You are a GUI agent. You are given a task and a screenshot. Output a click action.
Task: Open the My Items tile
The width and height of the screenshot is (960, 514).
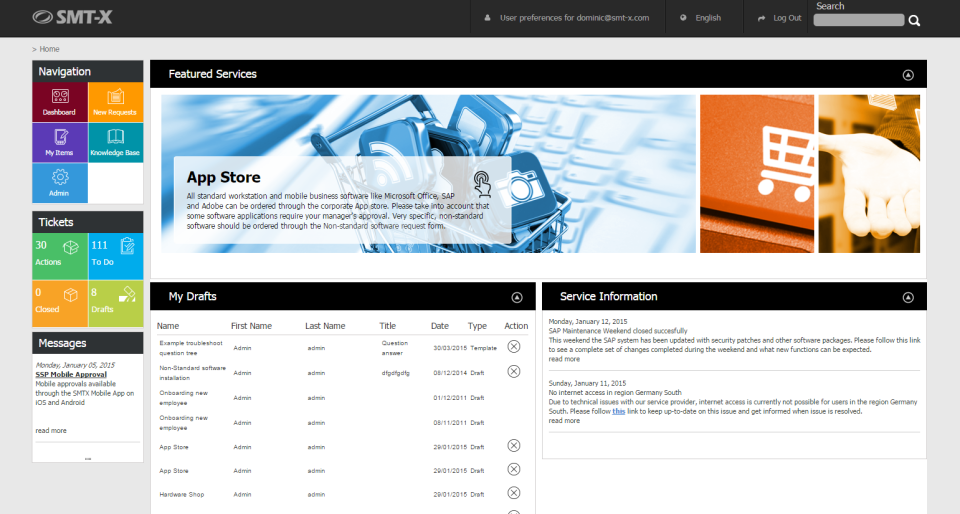[60, 143]
